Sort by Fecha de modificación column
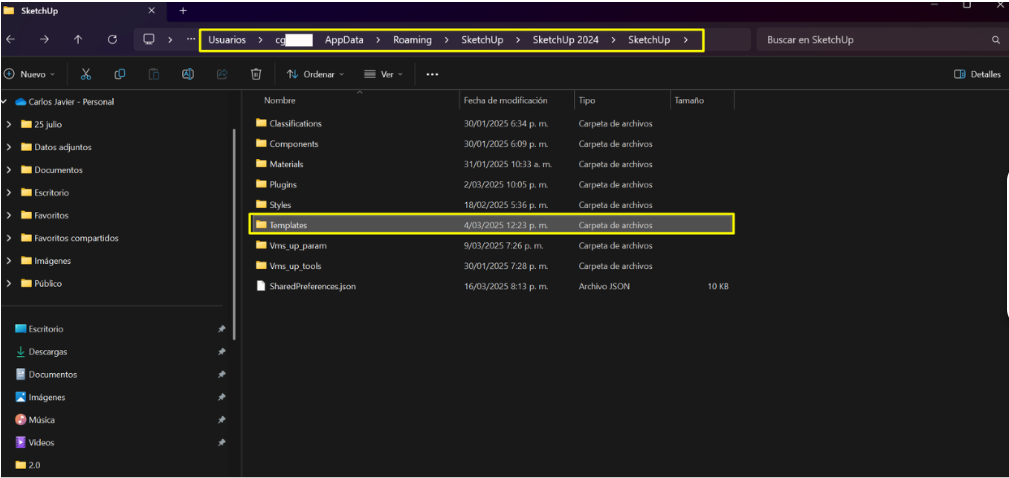Screen dimensions: 1009x478 click(x=505, y=101)
